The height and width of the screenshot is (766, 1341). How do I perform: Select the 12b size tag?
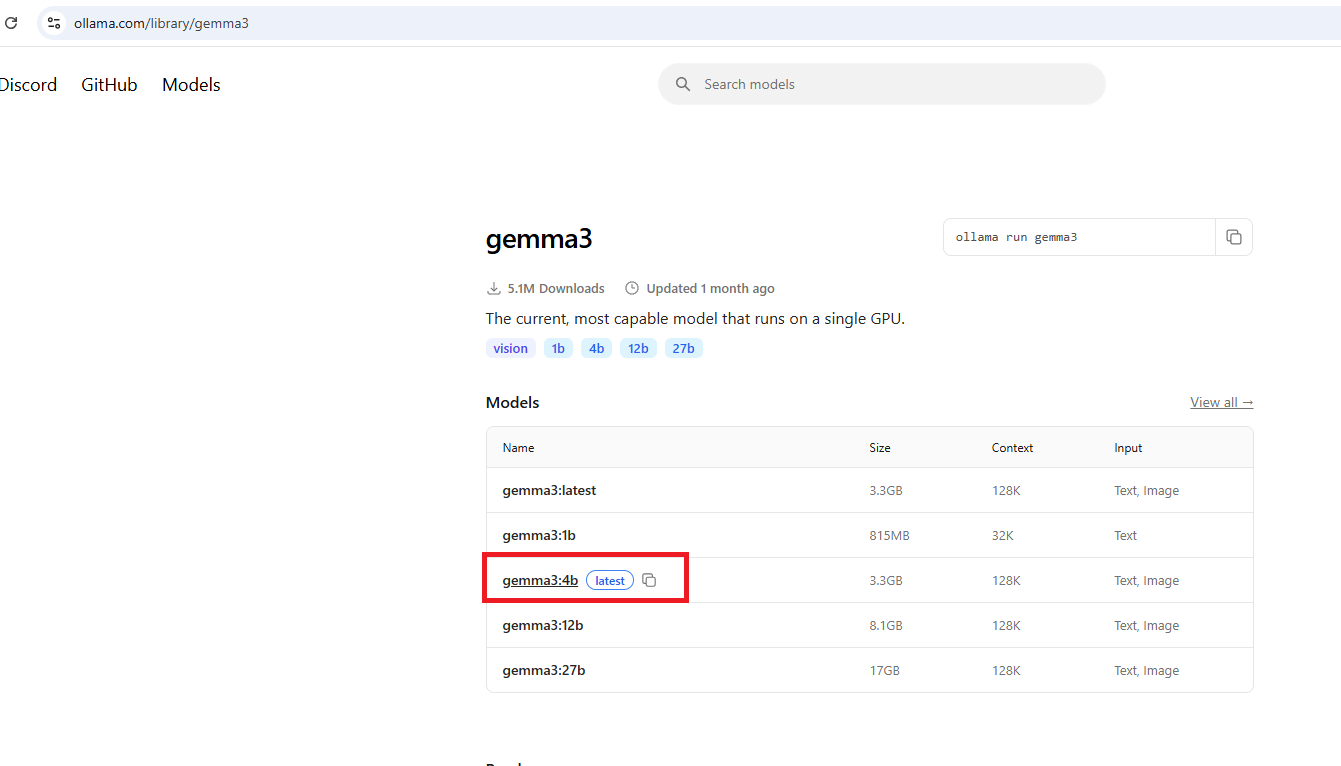point(638,348)
